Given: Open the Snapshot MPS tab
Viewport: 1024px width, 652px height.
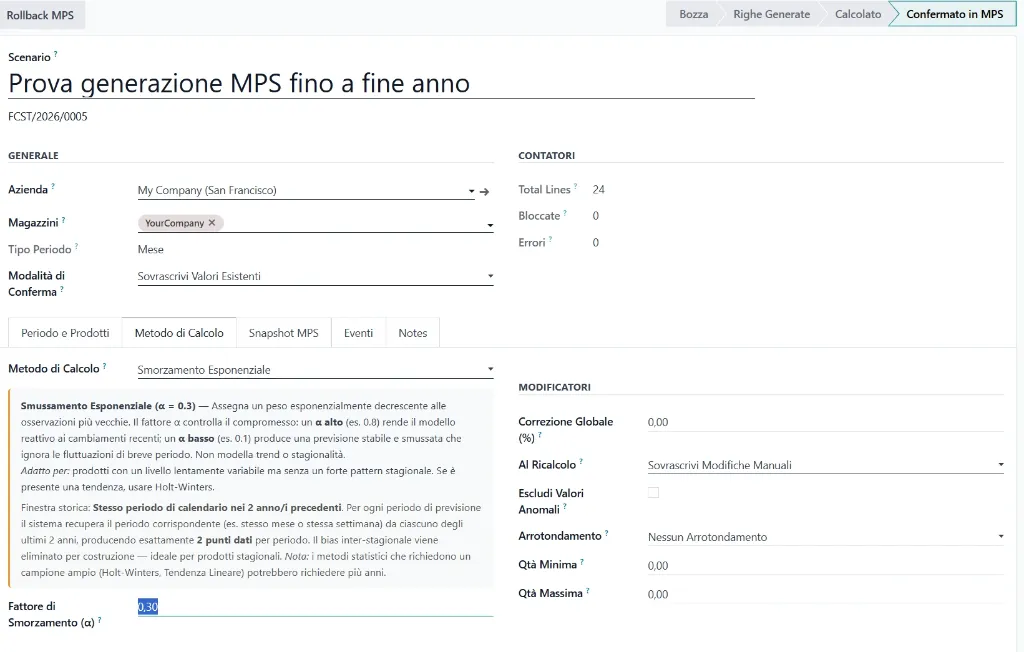Looking at the screenshot, I should pos(284,332).
